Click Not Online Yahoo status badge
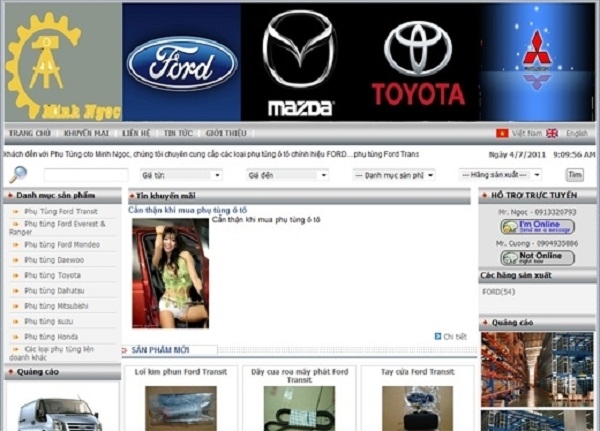The image size is (600, 431). [x=538, y=258]
